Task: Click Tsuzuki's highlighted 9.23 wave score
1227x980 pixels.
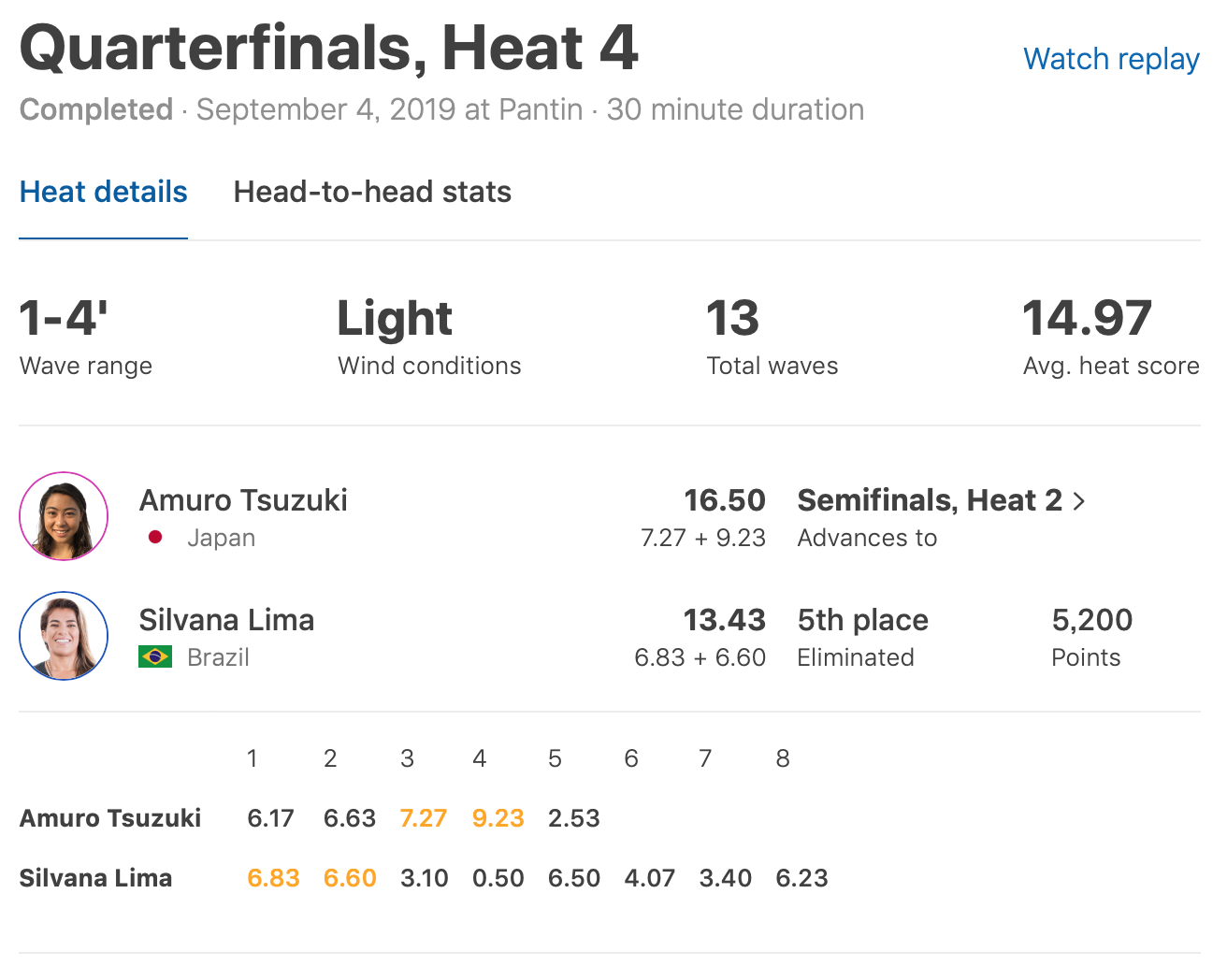Action: [498, 818]
